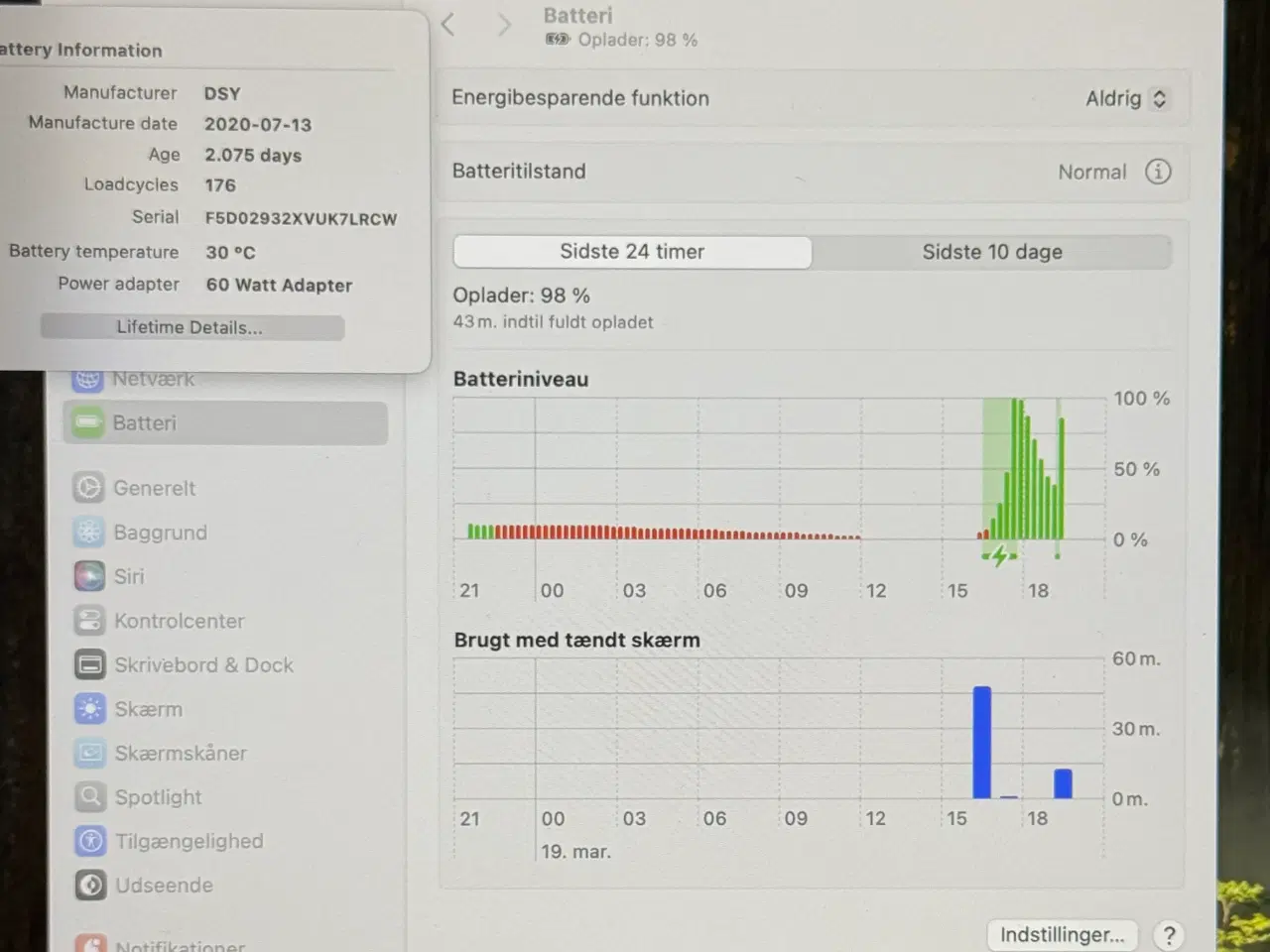Screen dimensions: 1270x952
Task: Open the Indstillinger button
Action: (1062, 934)
